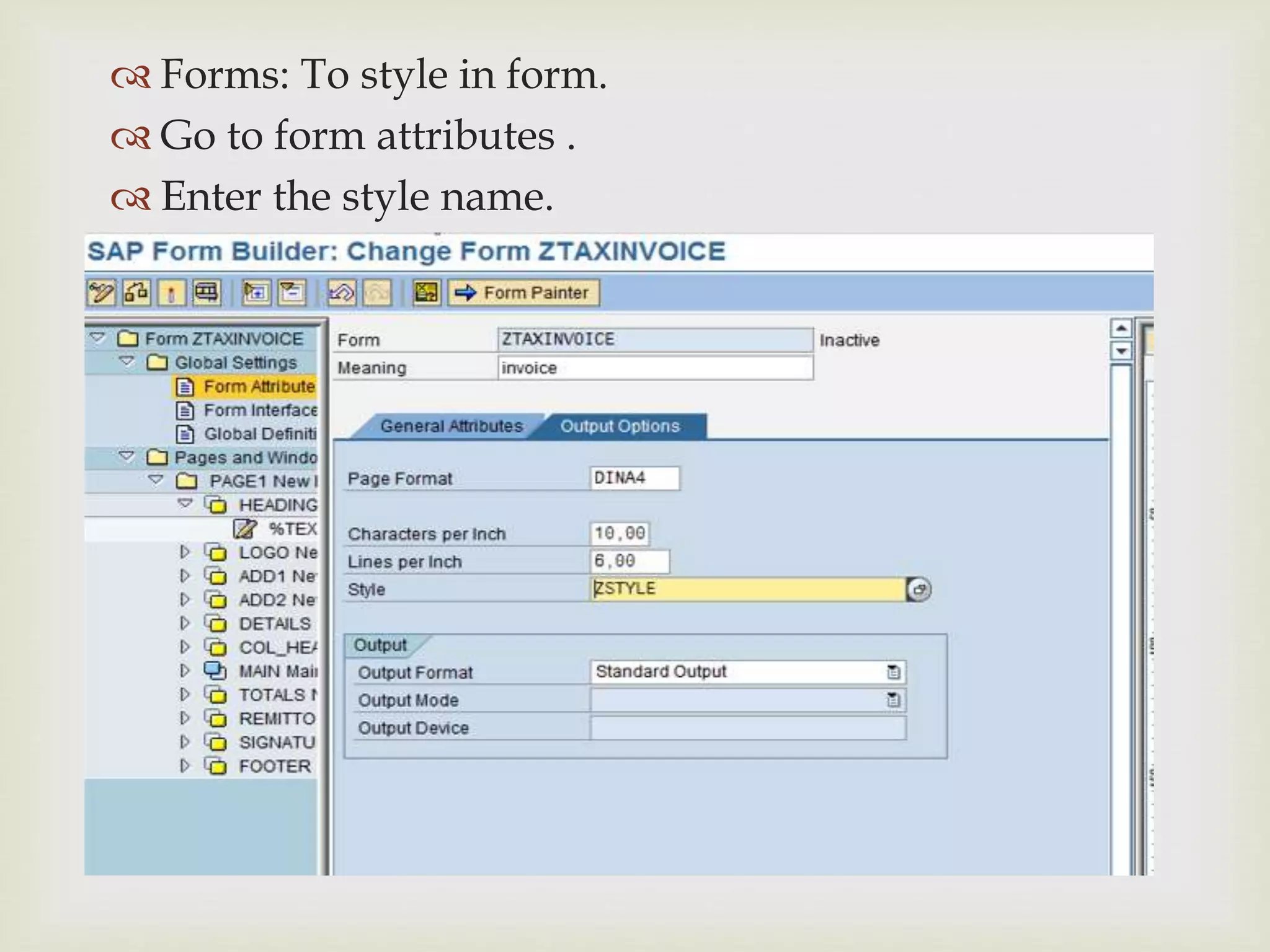The width and height of the screenshot is (1270, 952).
Task: Click the Display/Change pencil toolbar icon
Action: click(x=101, y=293)
